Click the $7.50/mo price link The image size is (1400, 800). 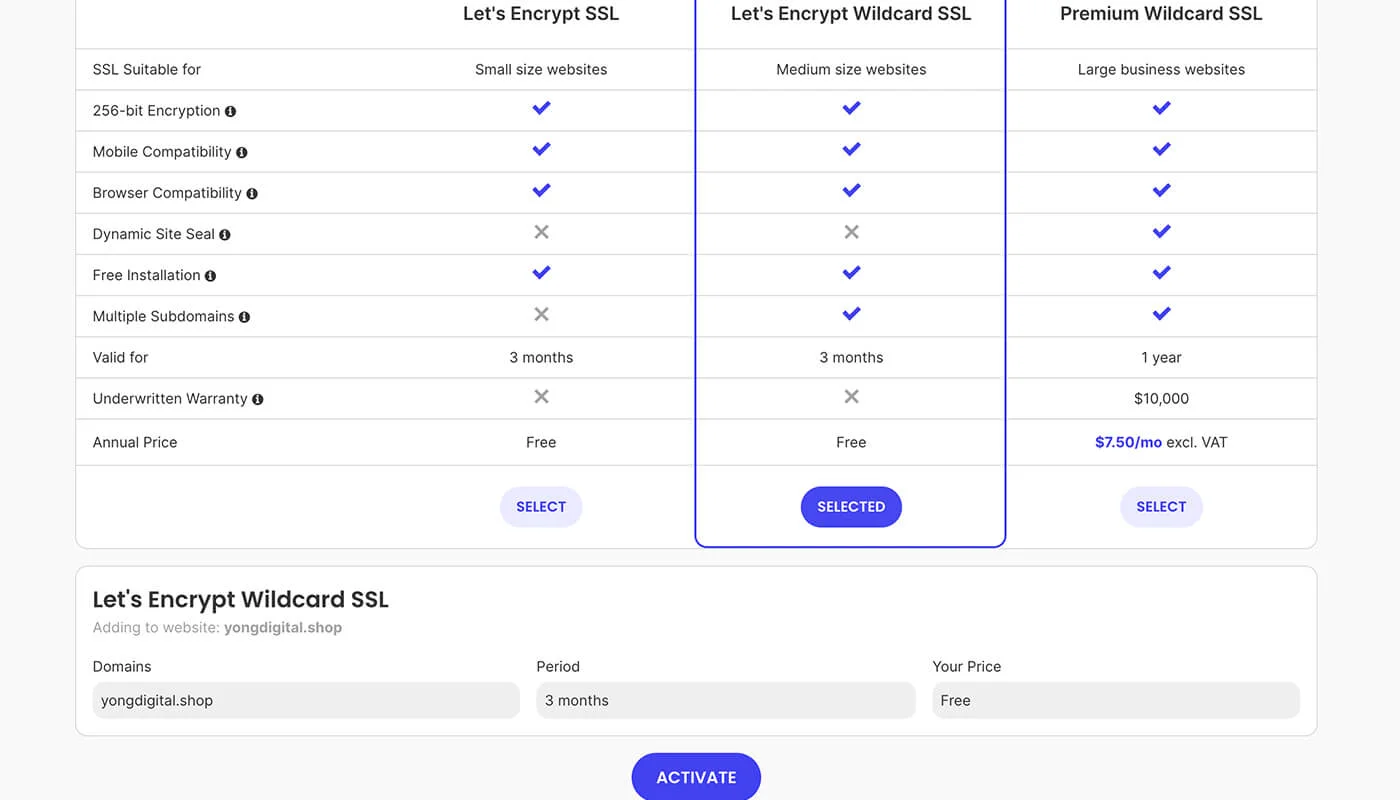tap(1128, 441)
